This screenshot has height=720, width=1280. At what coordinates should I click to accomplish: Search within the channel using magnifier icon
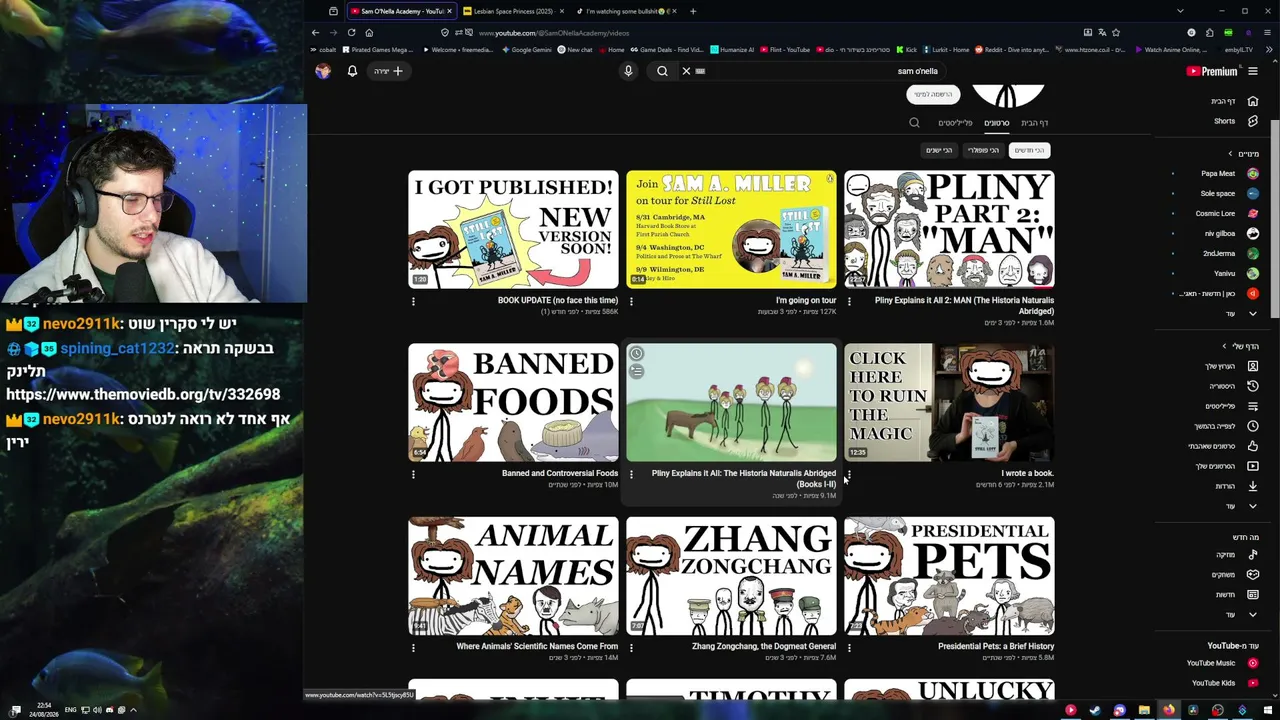(x=914, y=123)
